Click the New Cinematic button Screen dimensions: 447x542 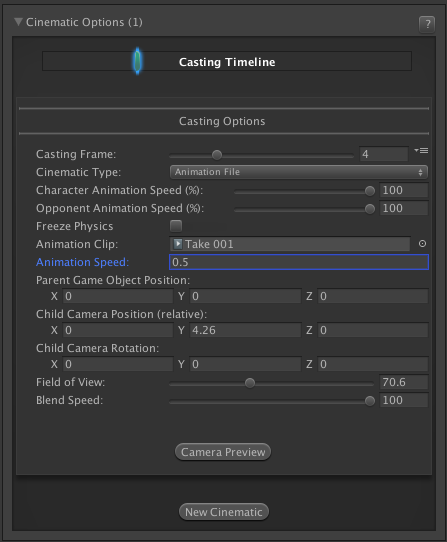click(224, 512)
